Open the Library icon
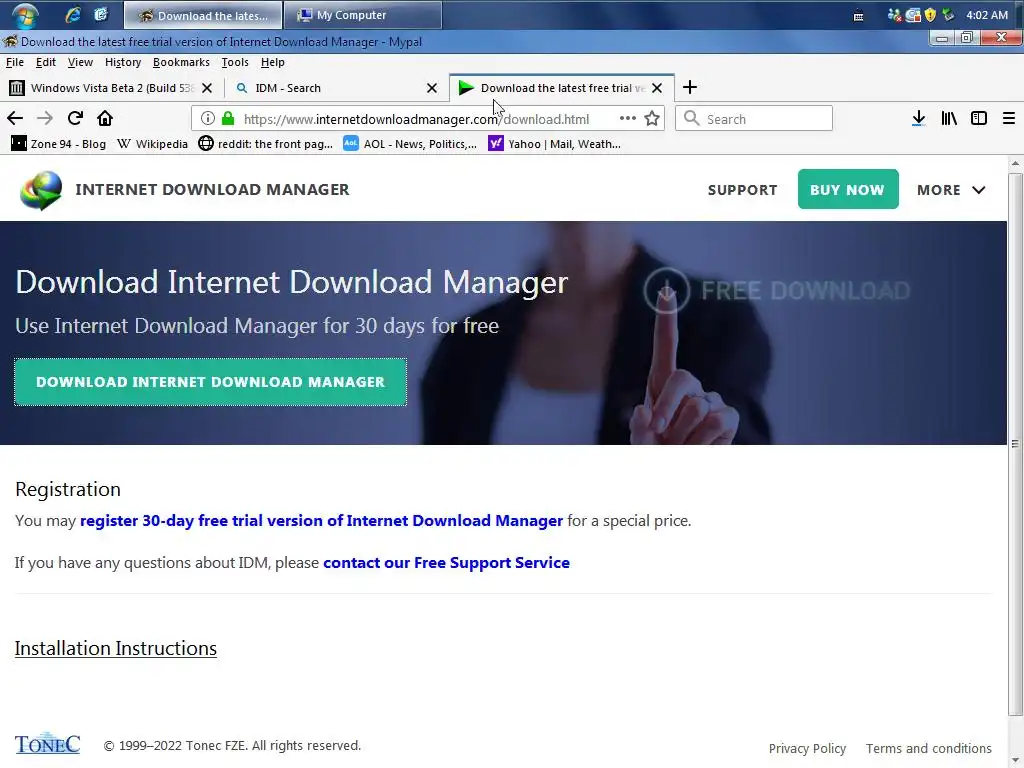 [949, 118]
